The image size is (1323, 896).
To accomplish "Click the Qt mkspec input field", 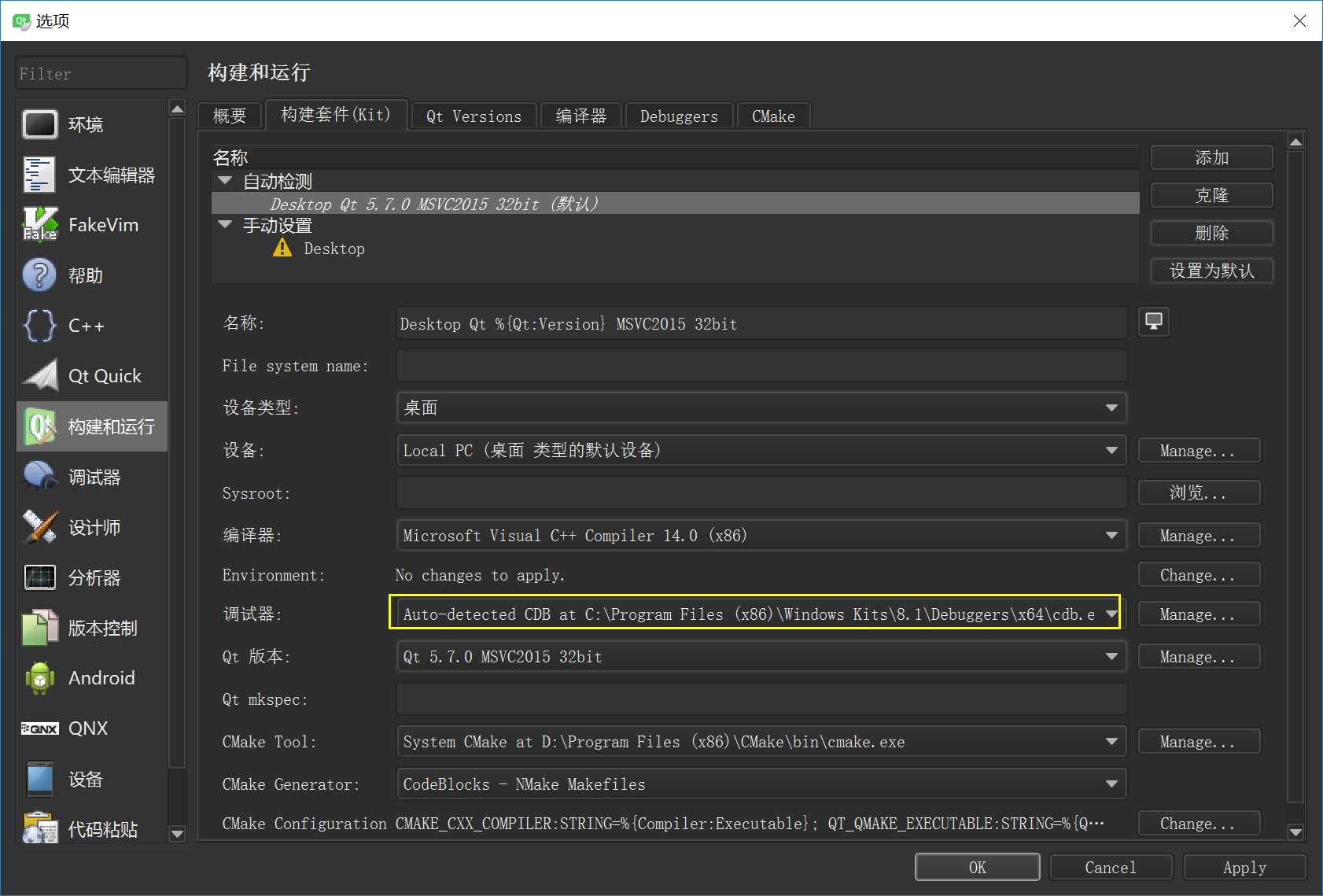I will (x=761, y=699).
